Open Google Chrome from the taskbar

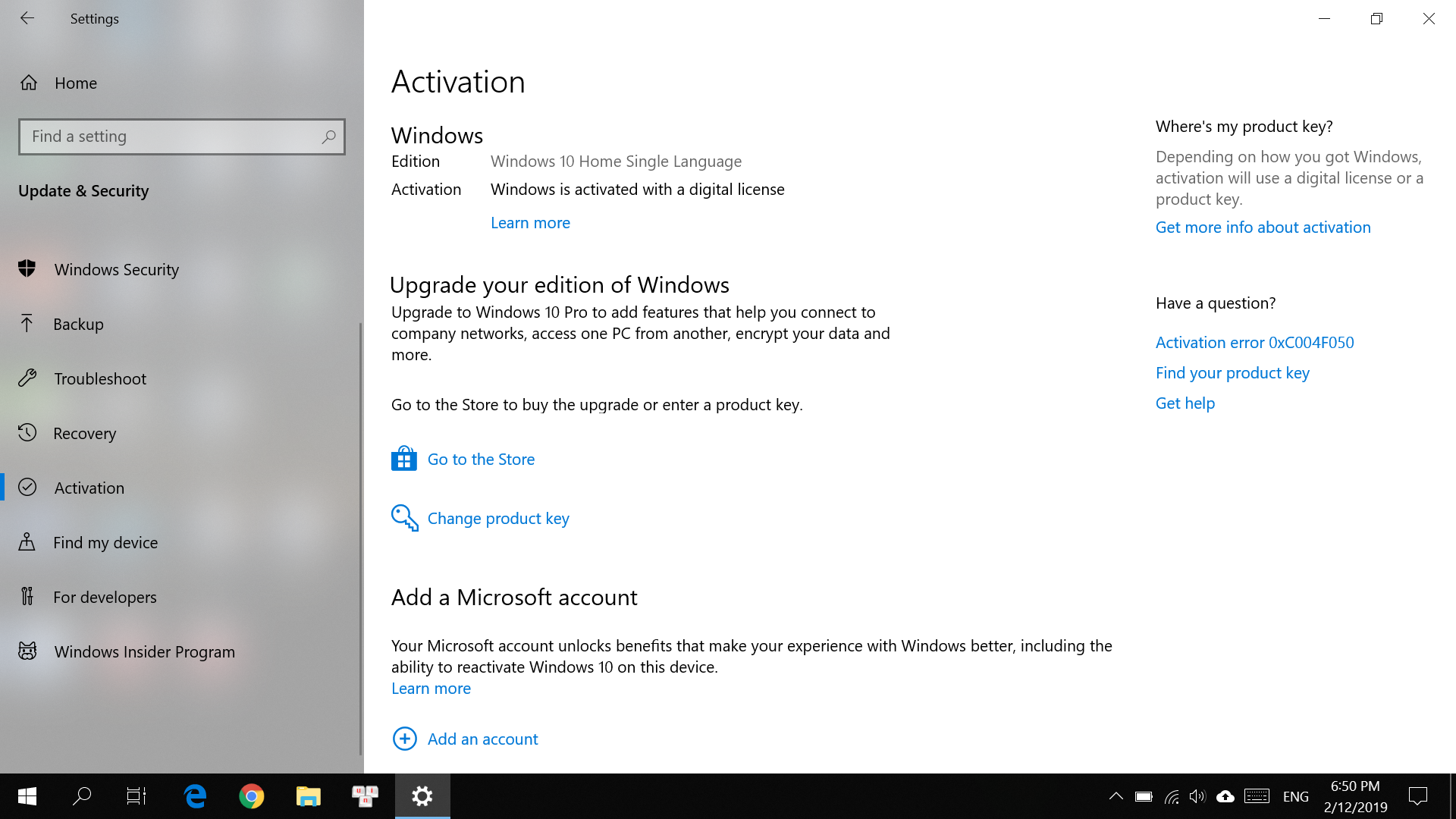pyautogui.click(x=252, y=796)
